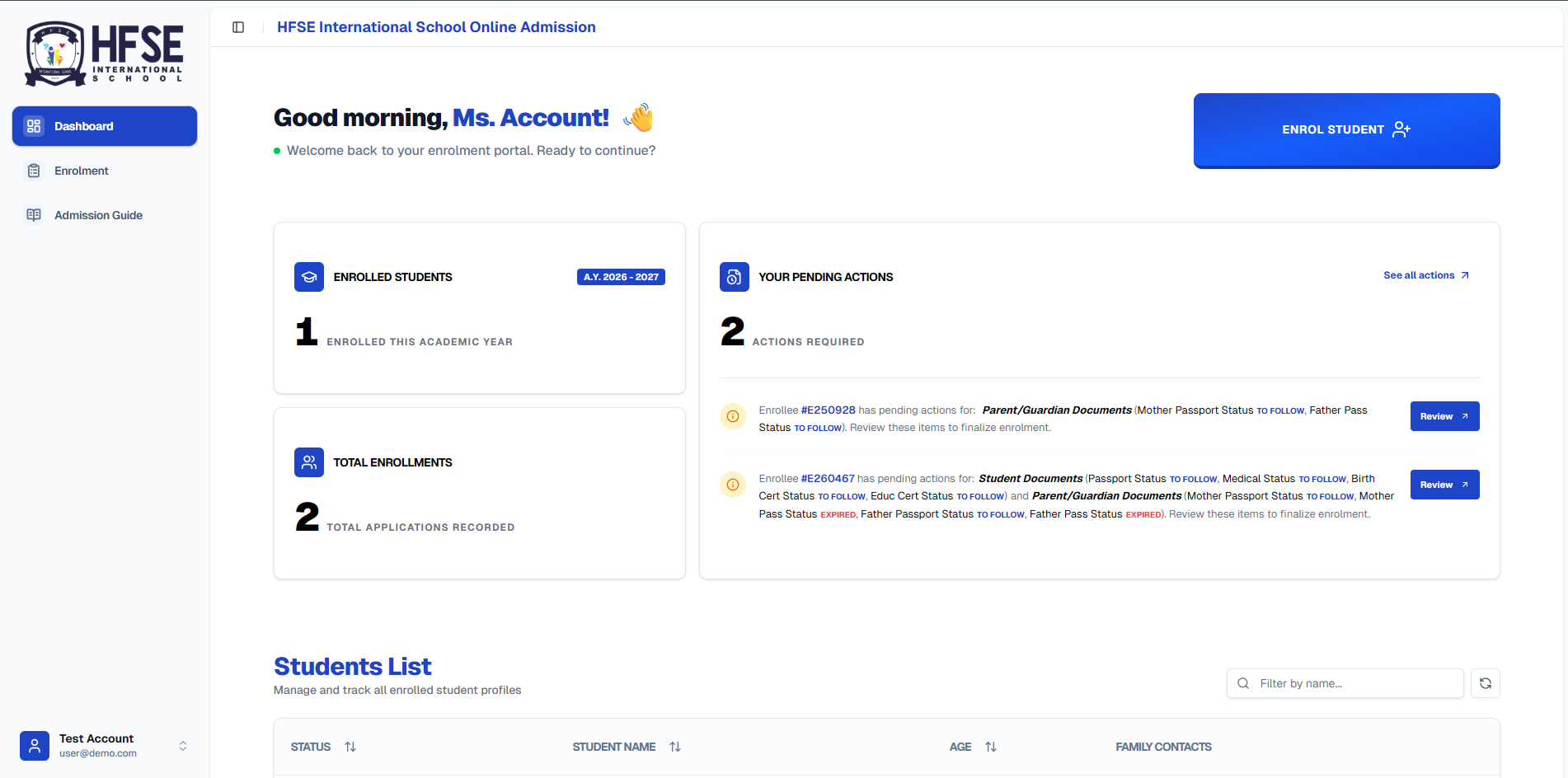Open the See all actions link
Viewport: 1568px width, 778px height.
click(x=1425, y=275)
